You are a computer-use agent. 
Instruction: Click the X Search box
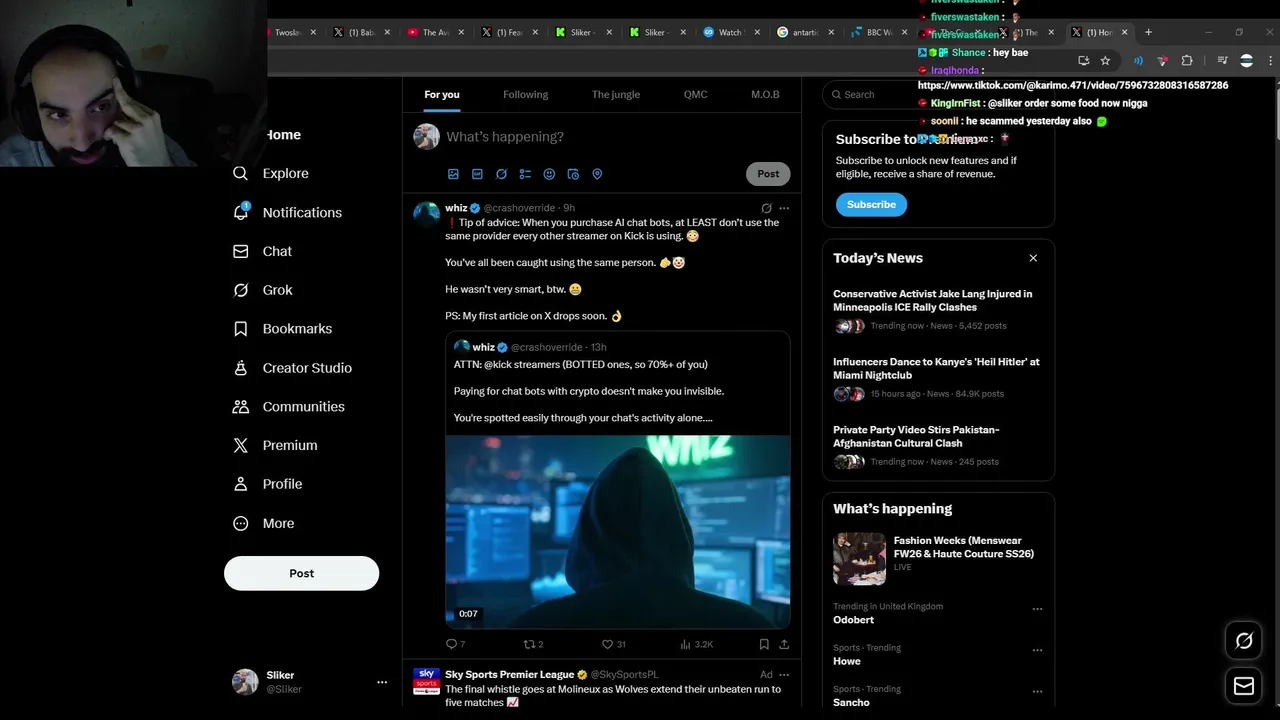click(938, 94)
